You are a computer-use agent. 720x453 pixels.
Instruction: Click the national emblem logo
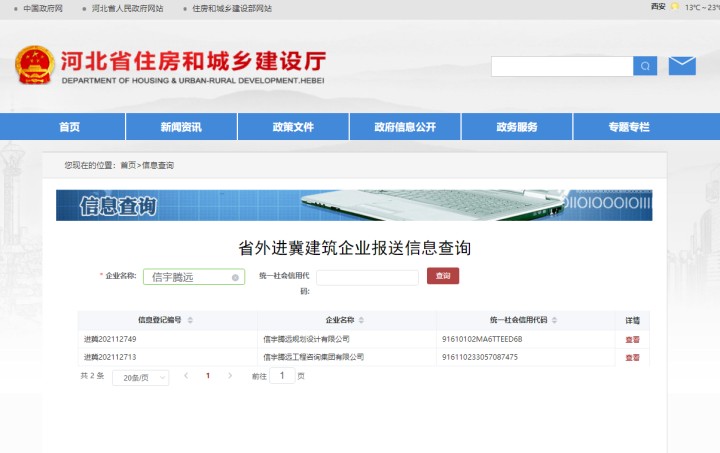pos(34,65)
